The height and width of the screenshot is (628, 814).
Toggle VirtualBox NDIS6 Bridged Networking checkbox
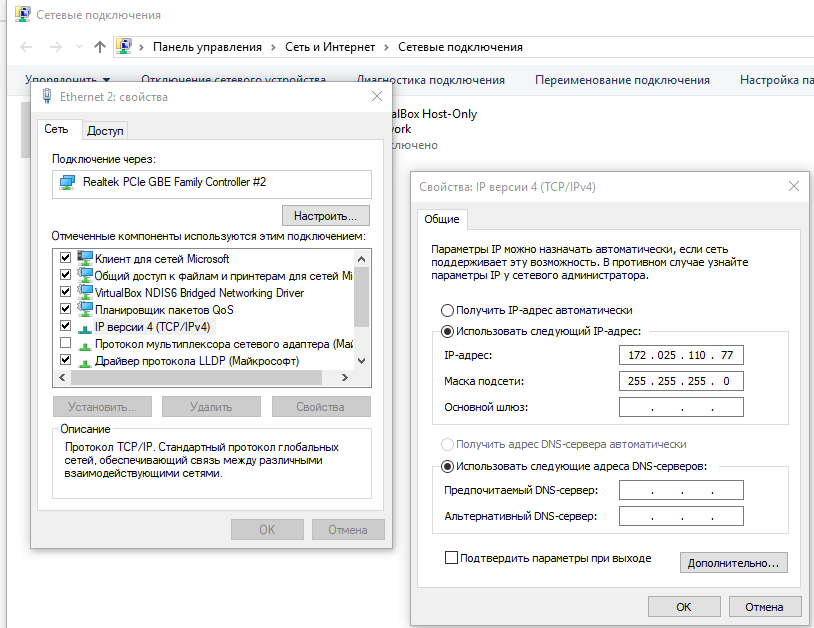[65, 292]
